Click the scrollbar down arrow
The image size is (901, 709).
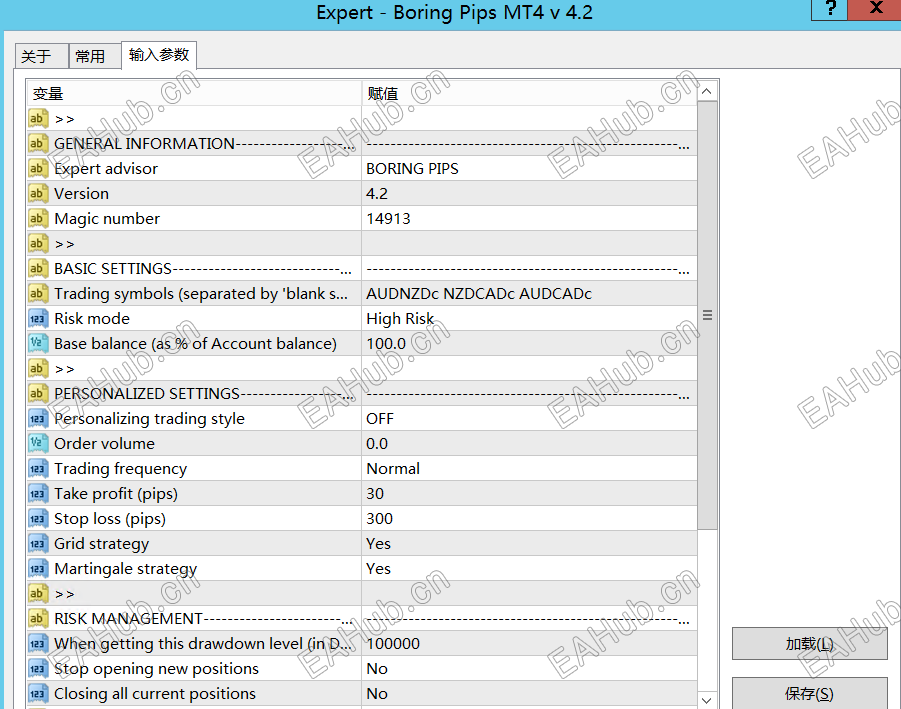point(707,700)
